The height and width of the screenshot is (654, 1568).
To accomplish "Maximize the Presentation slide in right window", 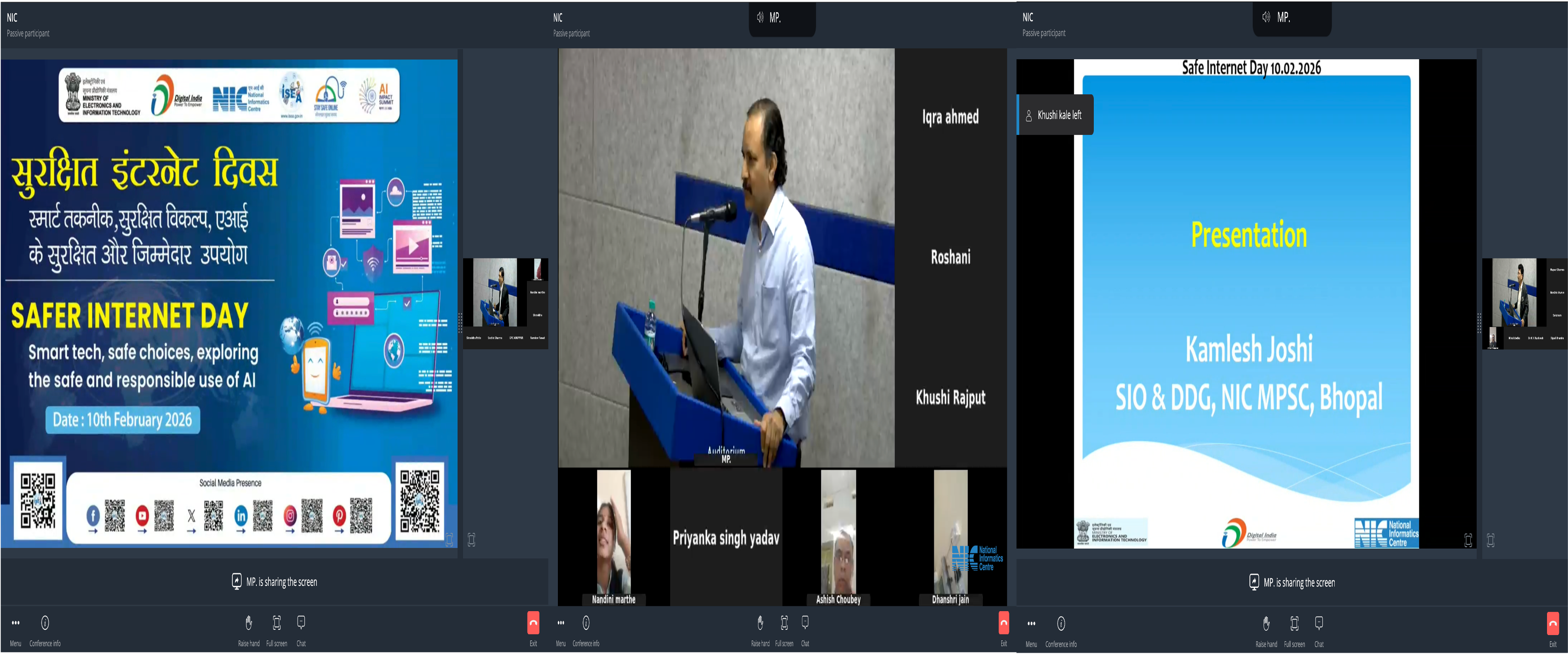I will (1468, 540).
